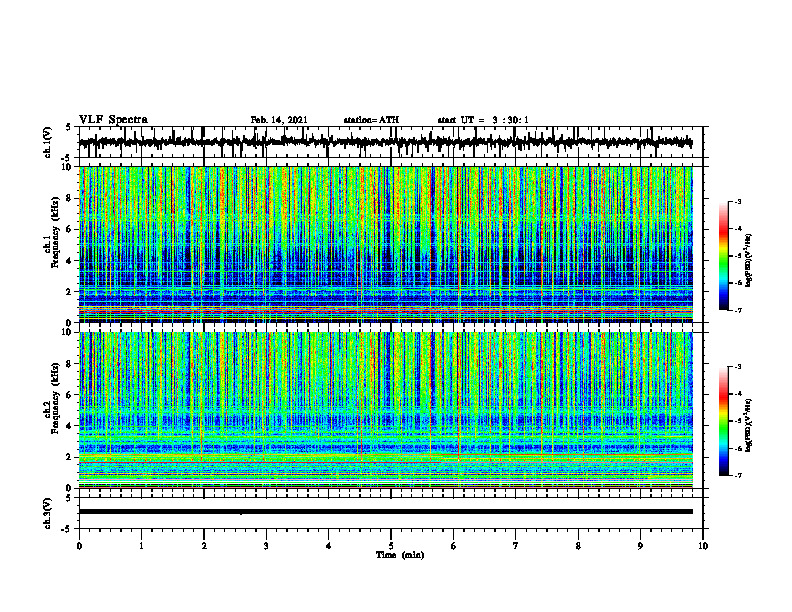This screenshot has width=792, height=612.
Task: Click the time axis tick label "8"
Action: pyautogui.click(x=578, y=546)
